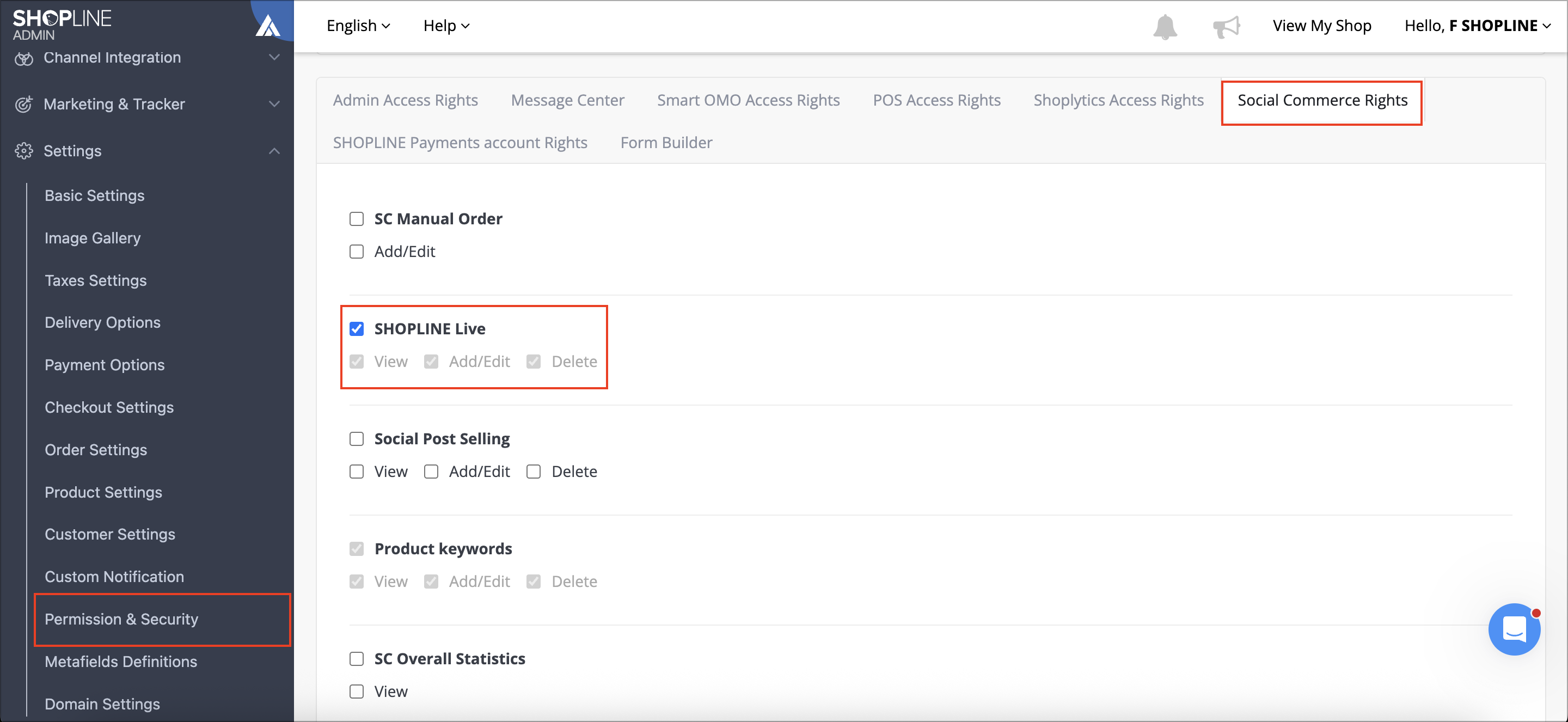Viewport: 1568px width, 722px height.
Task: Click the Marketing & Tracker target icon
Action: (x=24, y=104)
